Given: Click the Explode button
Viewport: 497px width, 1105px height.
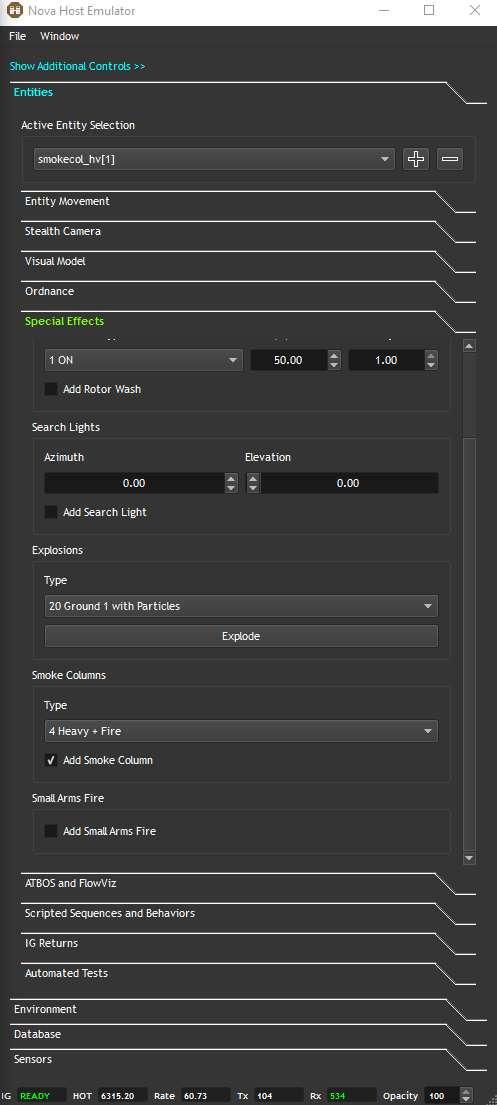Looking at the screenshot, I should 241,636.
